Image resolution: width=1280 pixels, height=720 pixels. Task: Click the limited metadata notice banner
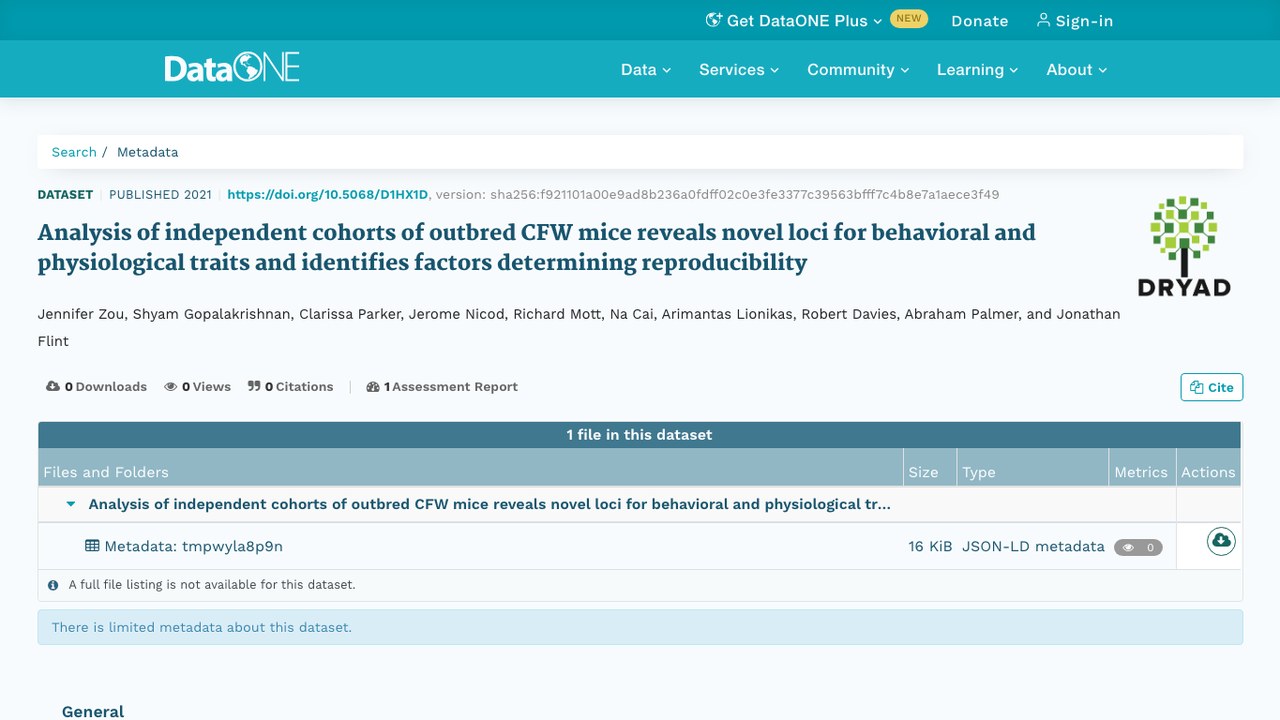coord(640,627)
